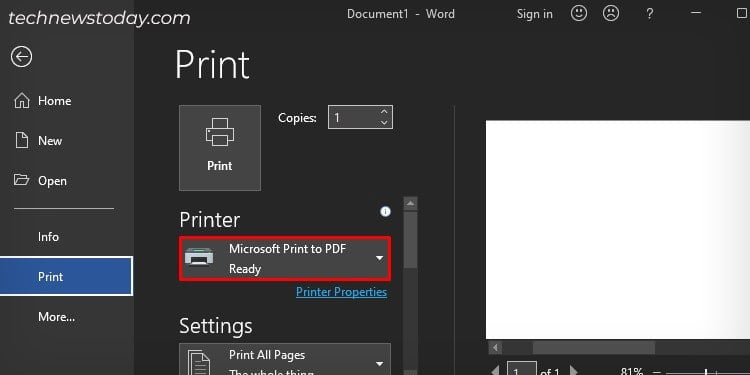Click the preview horizontal scrollbar left arrow
Image resolution: width=750 pixels, height=375 pixels.
pyautogui.click(x=496, y=347)
